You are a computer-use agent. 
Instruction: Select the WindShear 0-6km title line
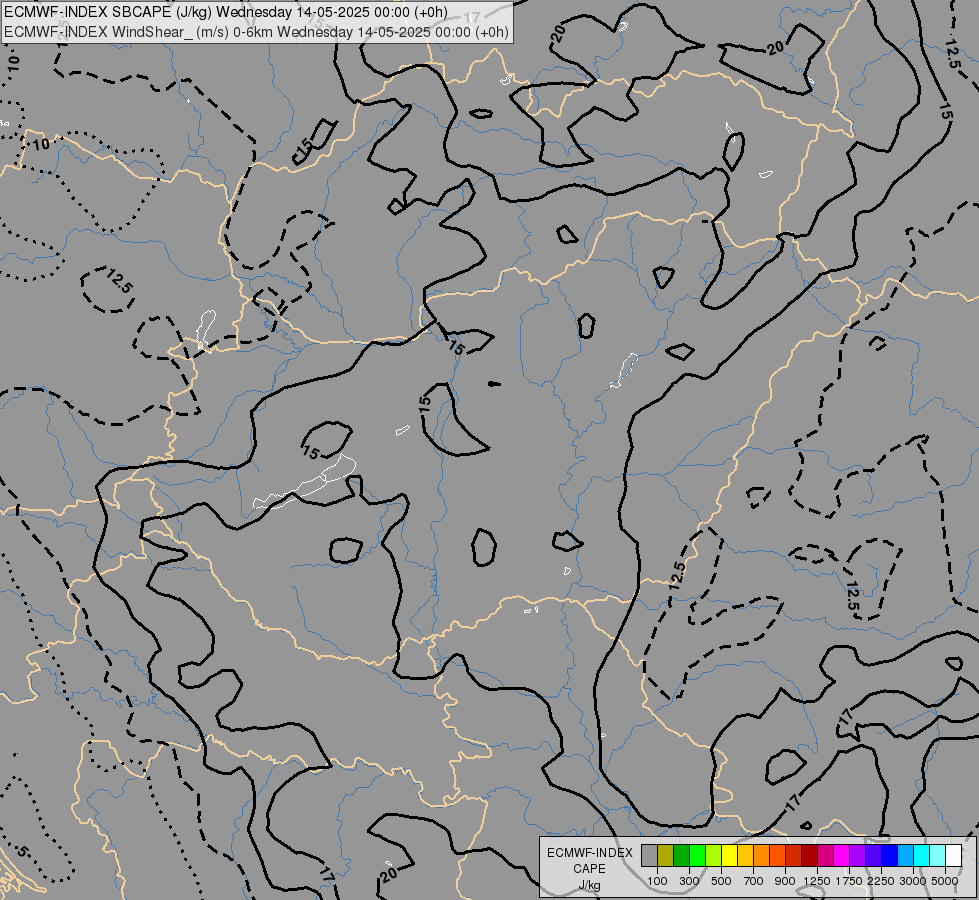[256, 32]
